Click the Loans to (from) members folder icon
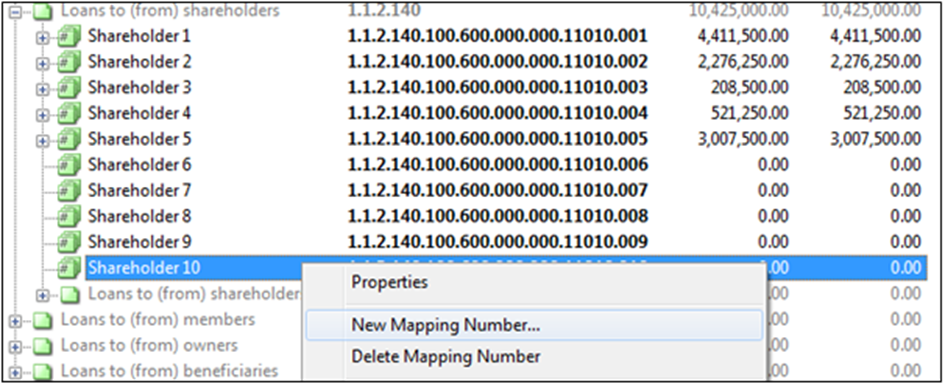The image size is (945, 384). [42, 320]
